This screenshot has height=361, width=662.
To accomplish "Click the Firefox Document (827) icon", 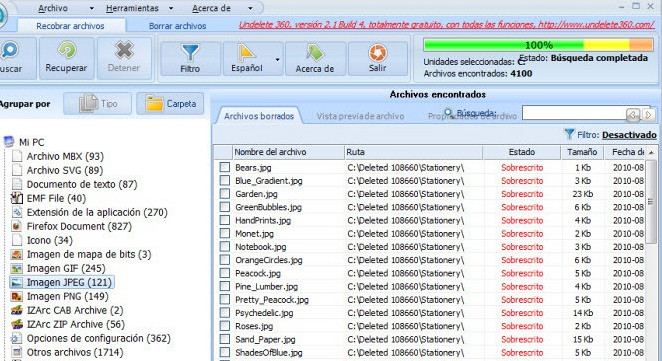I will 17,226.
